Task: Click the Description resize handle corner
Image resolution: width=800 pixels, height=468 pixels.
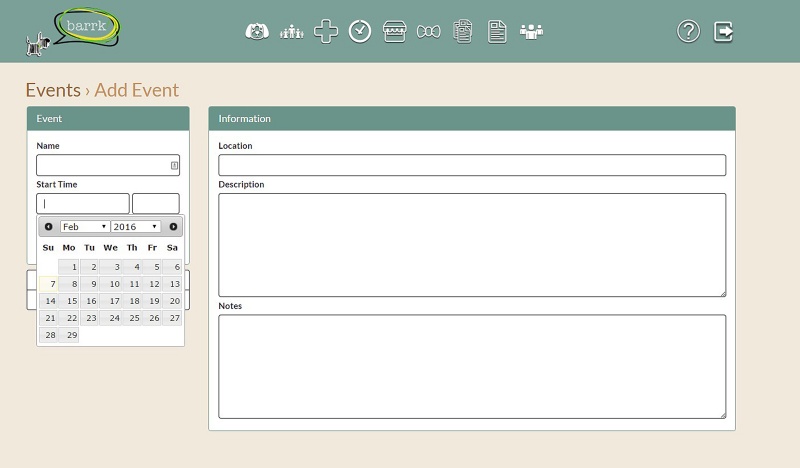Action: [723, 293]
